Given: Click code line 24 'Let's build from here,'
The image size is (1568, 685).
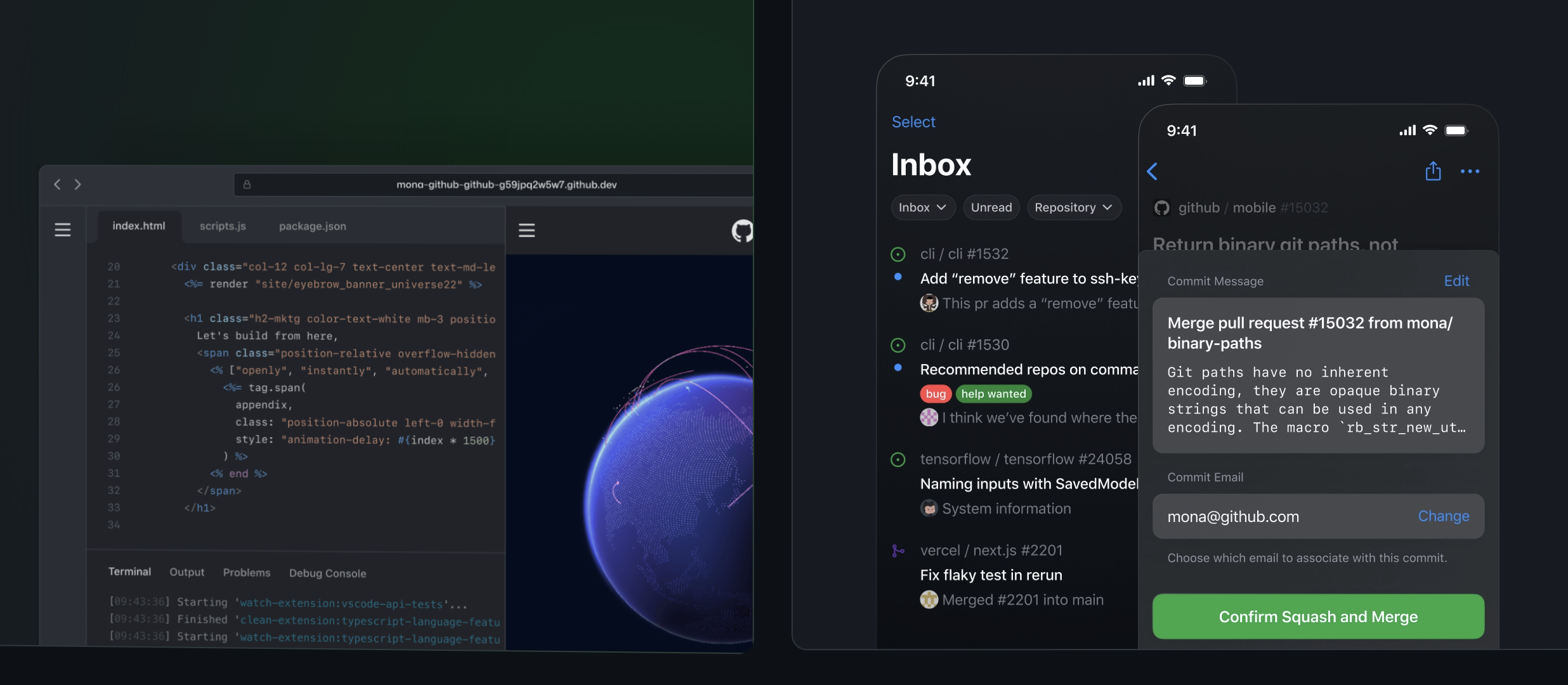Looking at the screenshot, I should click(x=267, y=336).
